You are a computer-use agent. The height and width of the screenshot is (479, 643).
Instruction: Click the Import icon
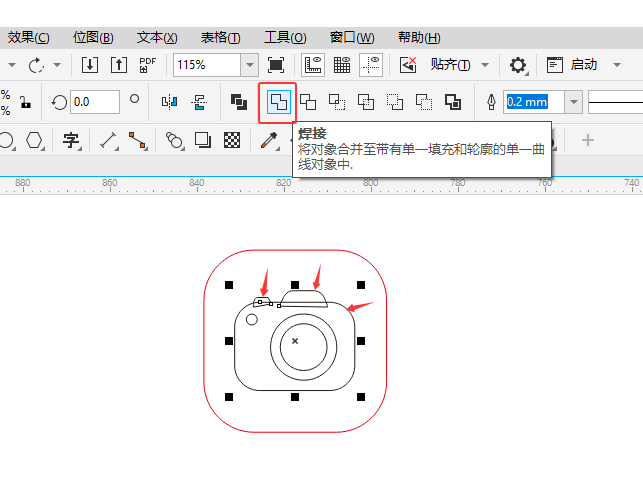tap(89, 65)
